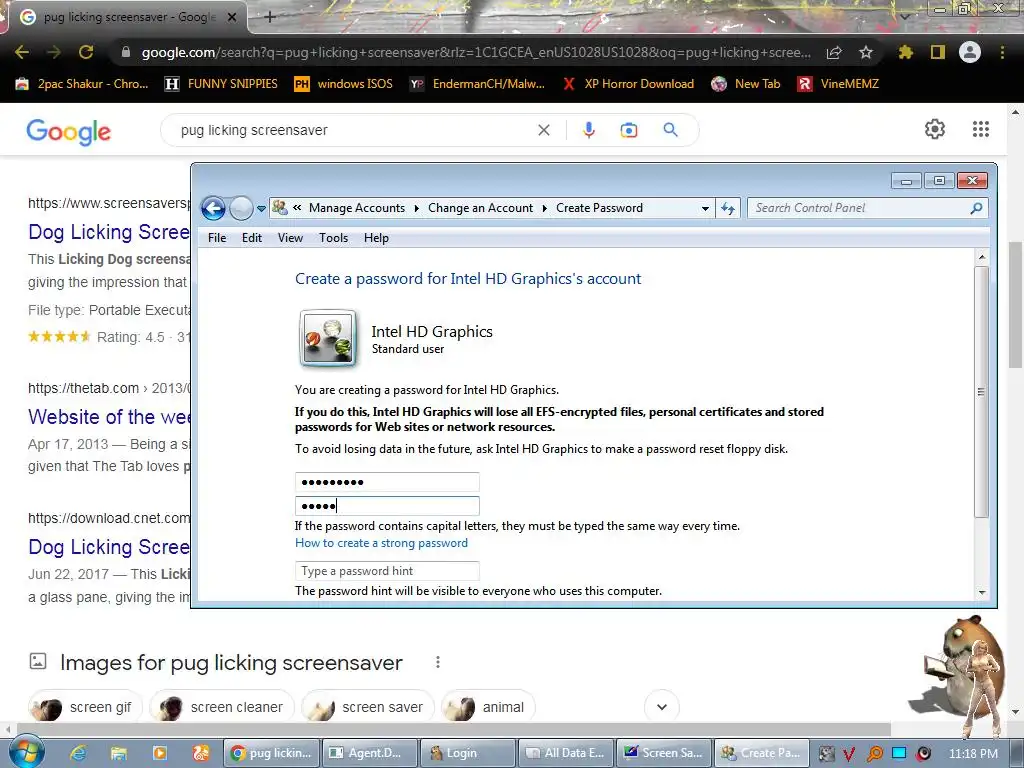The height and width of the screenshot is (768, 1024).
Task: Open recent pages dropdown in Control Panel
Action: point(261,209)
